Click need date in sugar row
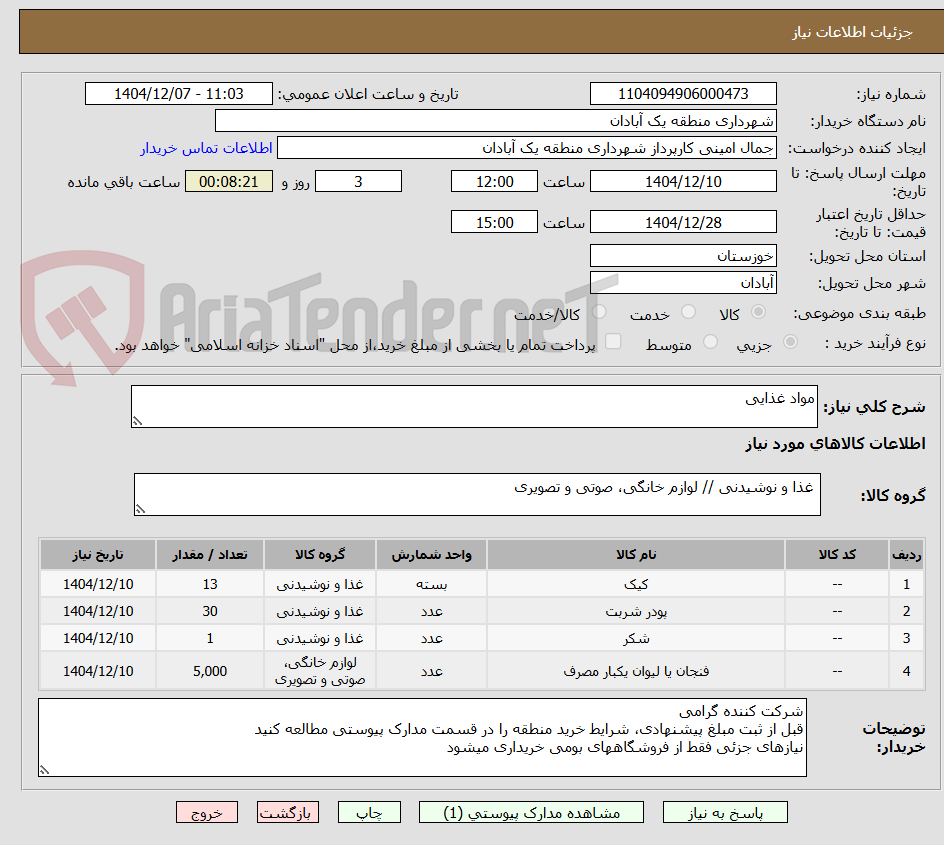 [98, 639]
